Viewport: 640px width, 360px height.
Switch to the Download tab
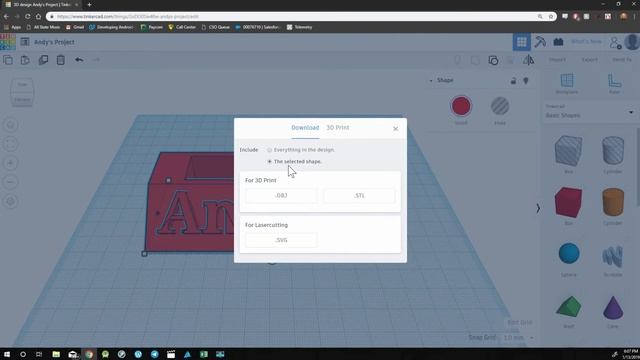305,128
